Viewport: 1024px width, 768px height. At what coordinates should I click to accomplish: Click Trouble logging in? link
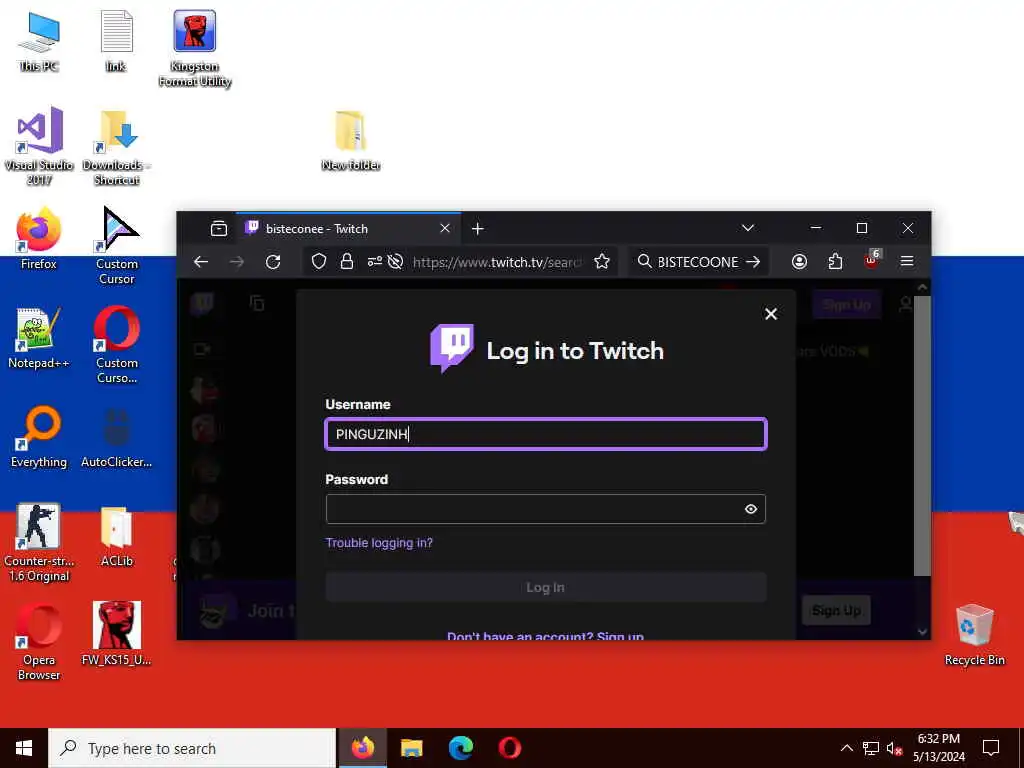pyautogui.click(x=379, y=543)
